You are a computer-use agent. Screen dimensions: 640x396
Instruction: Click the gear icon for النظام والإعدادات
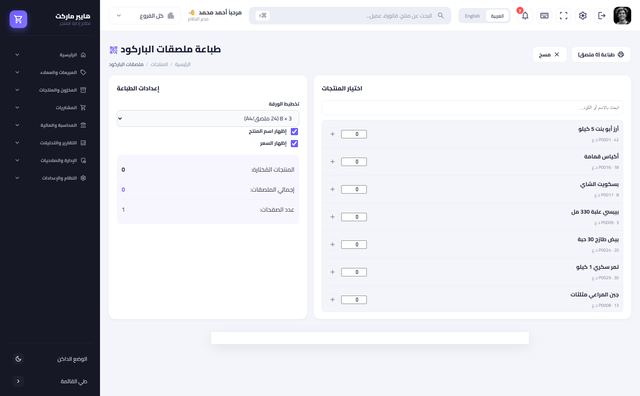coord(83,178)
